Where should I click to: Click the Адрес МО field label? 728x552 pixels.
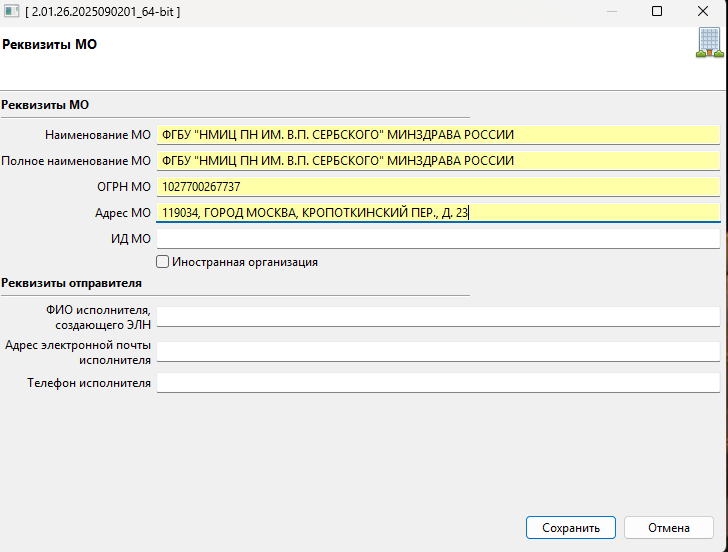coord(125,213)
